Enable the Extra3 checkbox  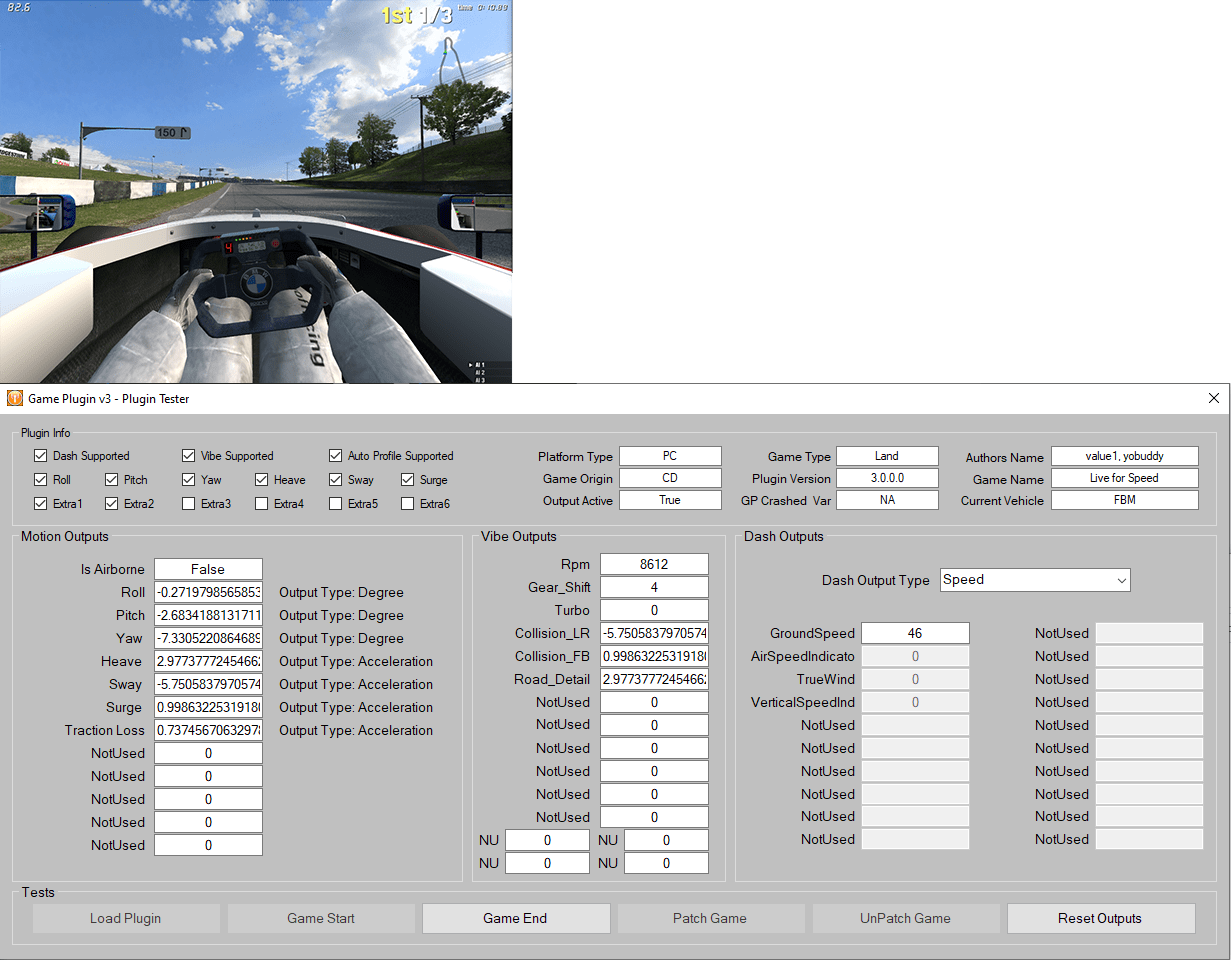click(x=186, y=504)
